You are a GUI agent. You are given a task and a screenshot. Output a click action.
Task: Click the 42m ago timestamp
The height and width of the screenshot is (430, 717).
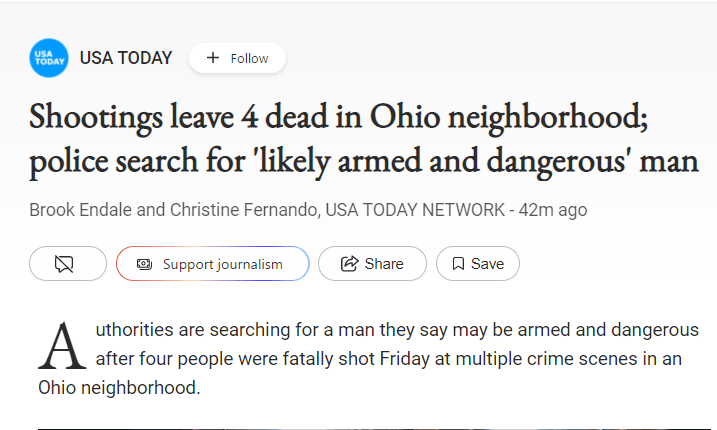point(556,210)
